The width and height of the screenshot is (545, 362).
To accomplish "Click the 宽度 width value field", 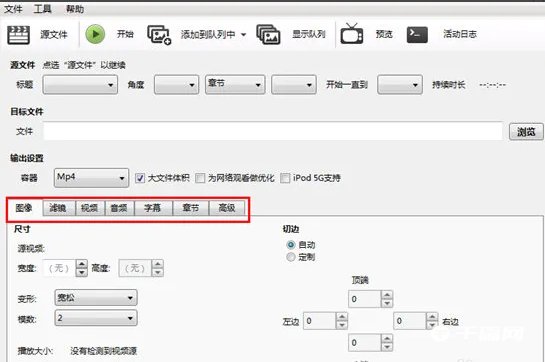I will [59, 268].
